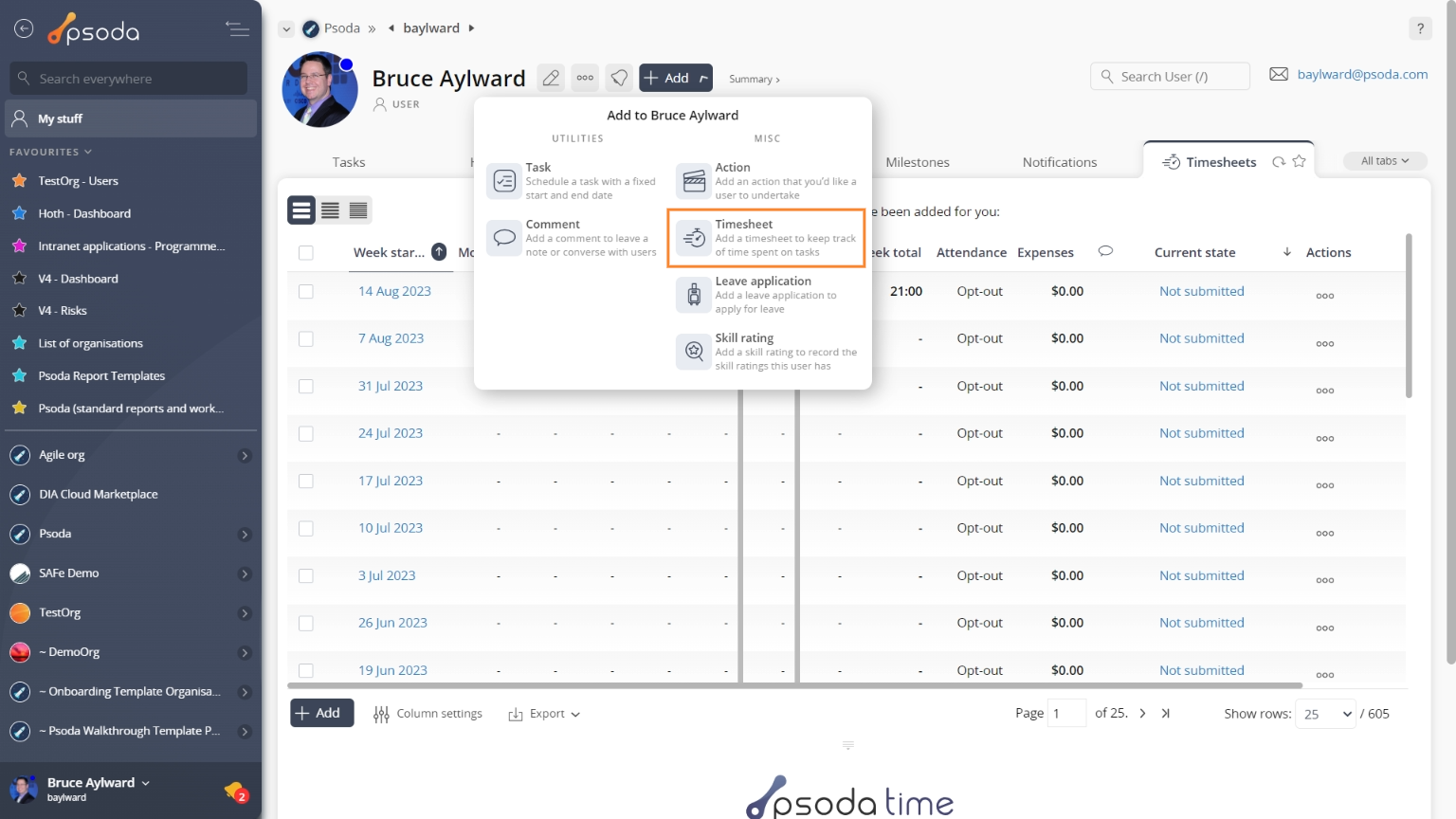Check the 7 Aug 2023 row checkbox
Viewport: 1456px width, 819px height.
[305, 338]
